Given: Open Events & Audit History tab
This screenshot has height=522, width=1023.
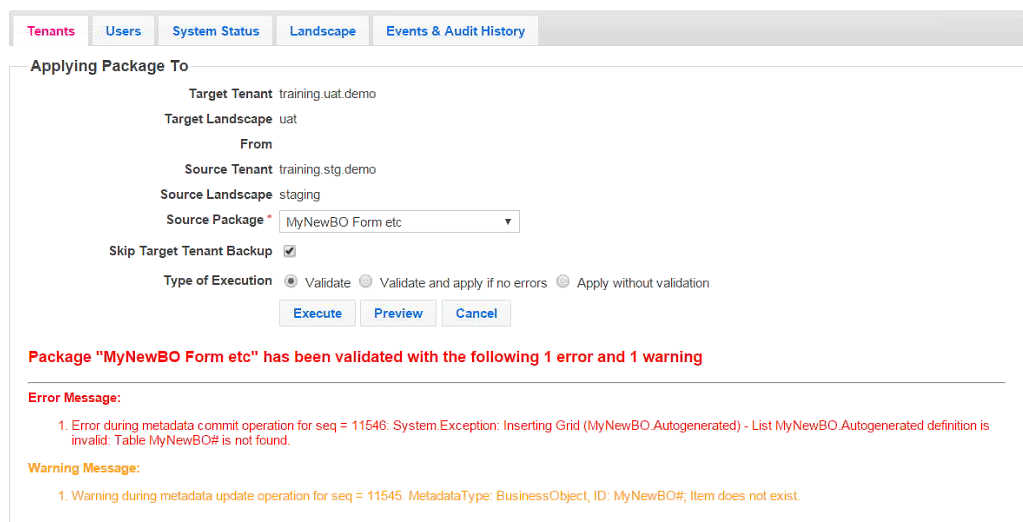Looking at the screenshot, I should [x=455, y=31].
